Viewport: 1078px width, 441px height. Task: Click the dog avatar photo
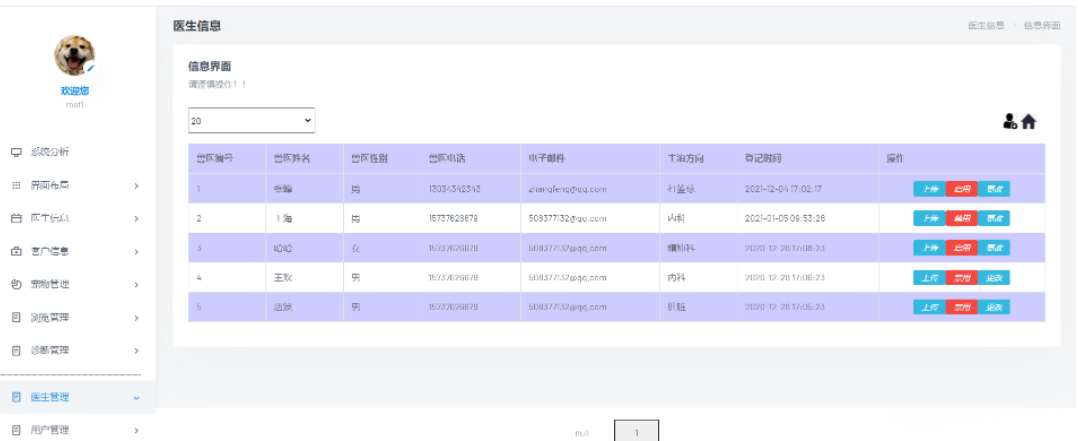coord(75,55)
